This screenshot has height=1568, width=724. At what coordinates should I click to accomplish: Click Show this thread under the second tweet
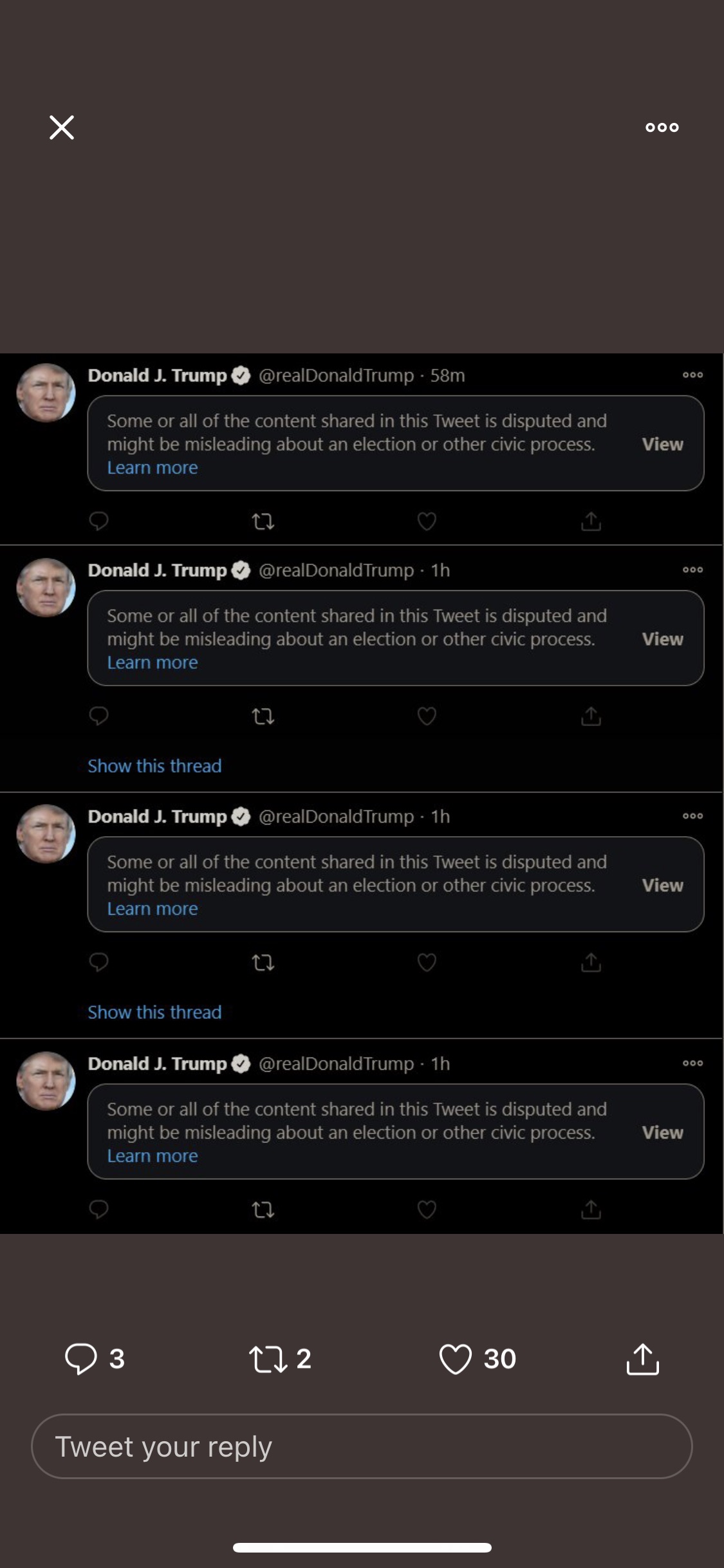click(x=154, y=766)
